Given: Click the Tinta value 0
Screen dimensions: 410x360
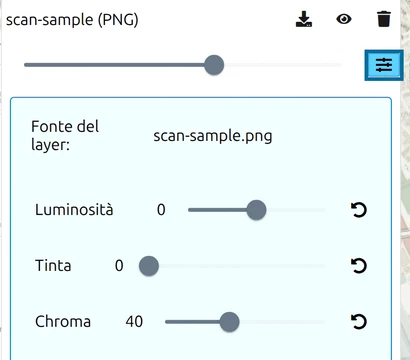Looking at the screenshot, I should [119, 266].
